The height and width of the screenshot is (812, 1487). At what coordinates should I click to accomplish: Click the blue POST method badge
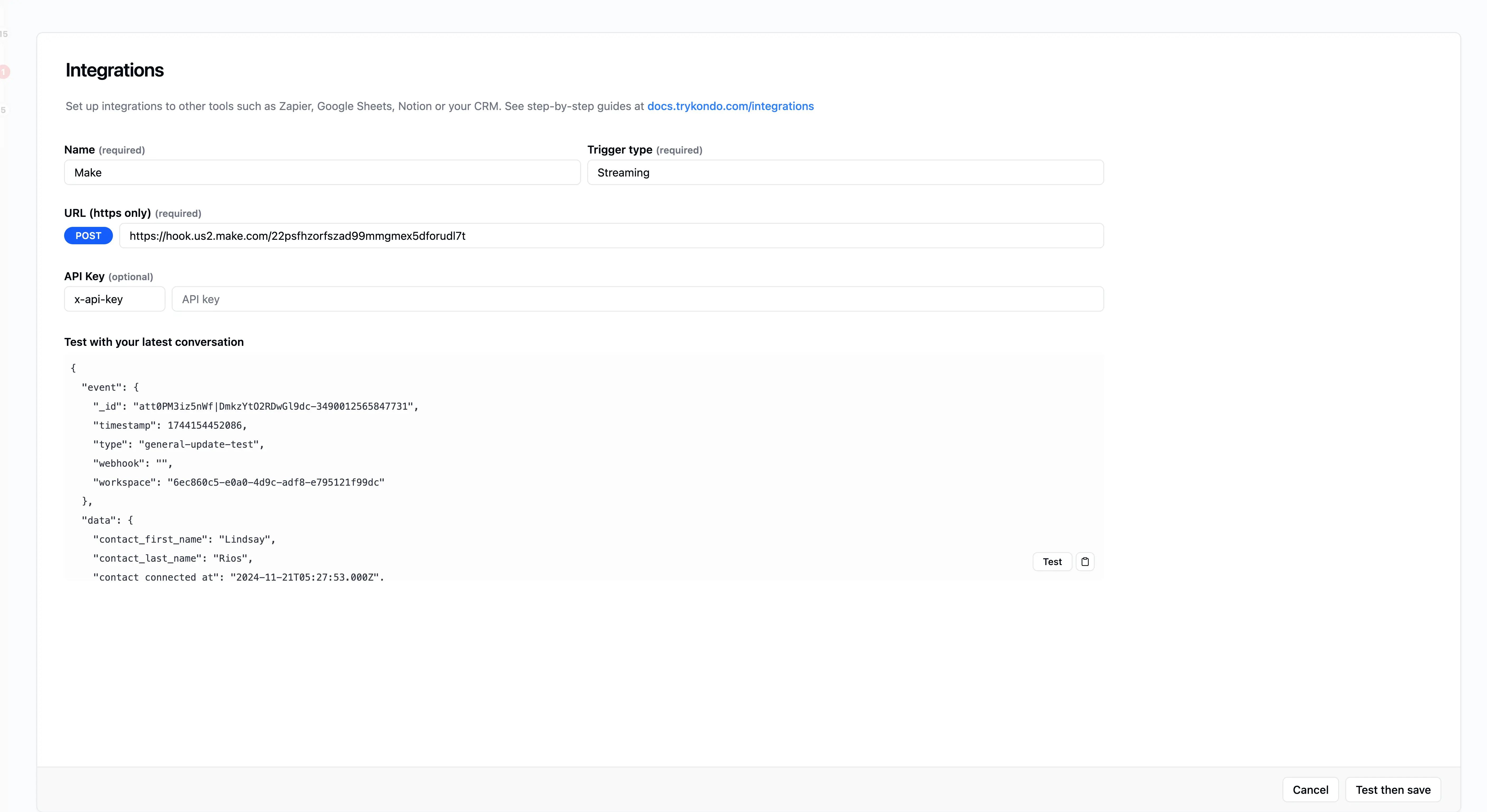[88, 236]
